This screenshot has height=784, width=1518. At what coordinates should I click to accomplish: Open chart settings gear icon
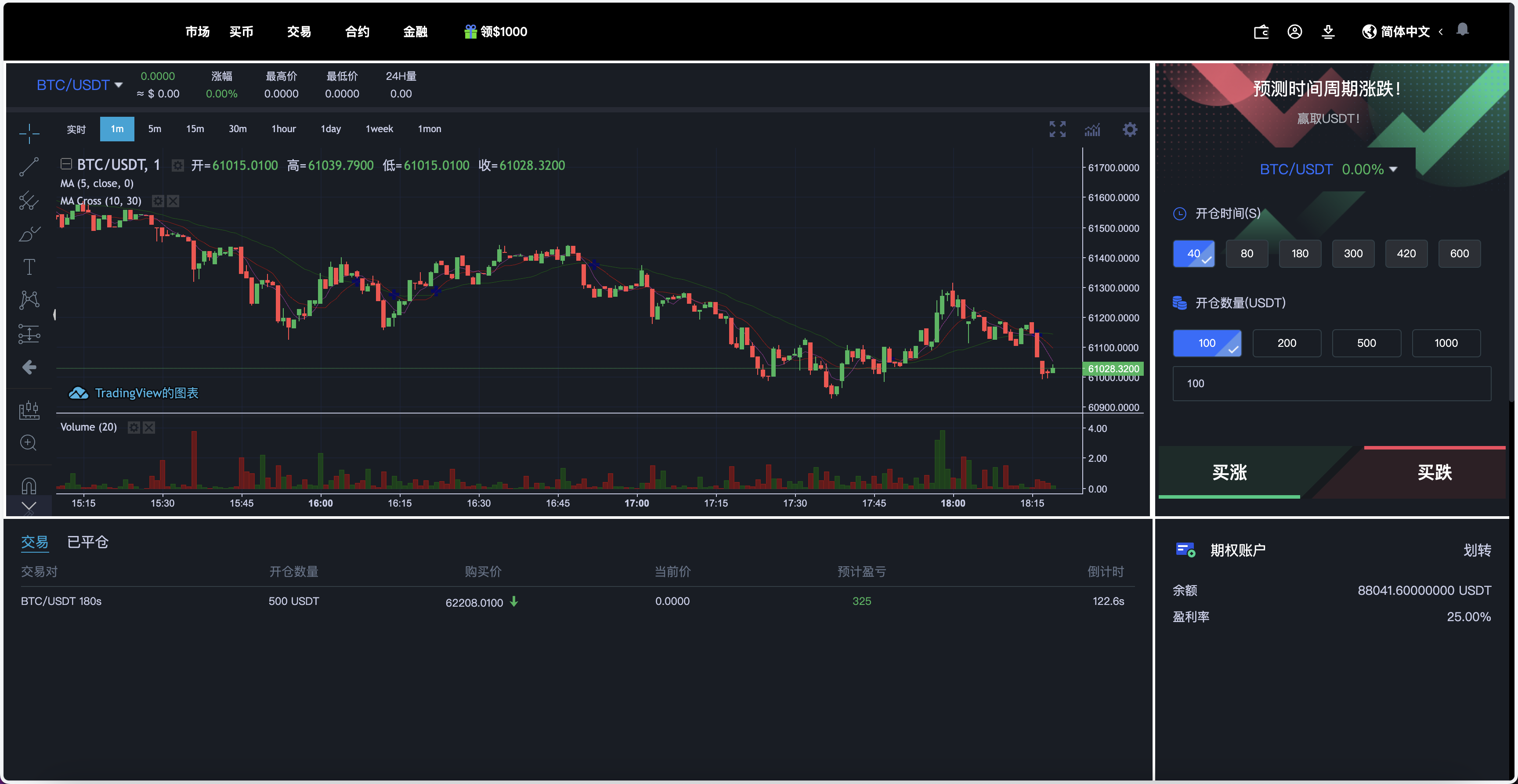[x=1129, y=129]
